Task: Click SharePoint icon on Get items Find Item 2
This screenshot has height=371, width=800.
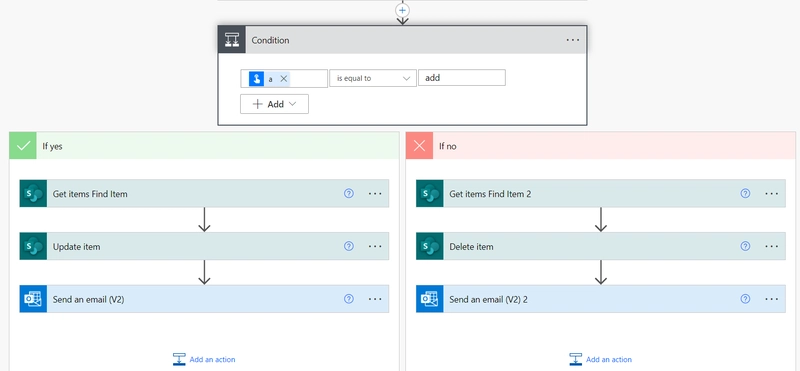Action: pos(430,193)
